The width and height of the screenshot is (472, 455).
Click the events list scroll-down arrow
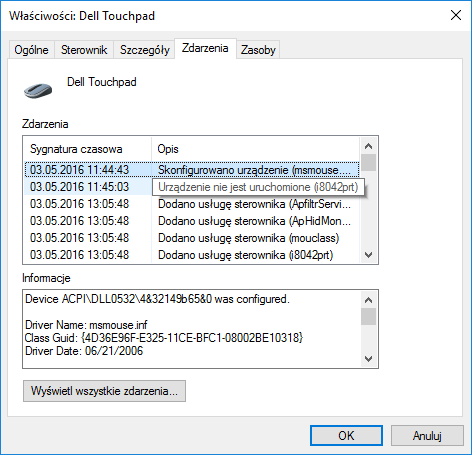pyautogui.click(x=368, y=255)
